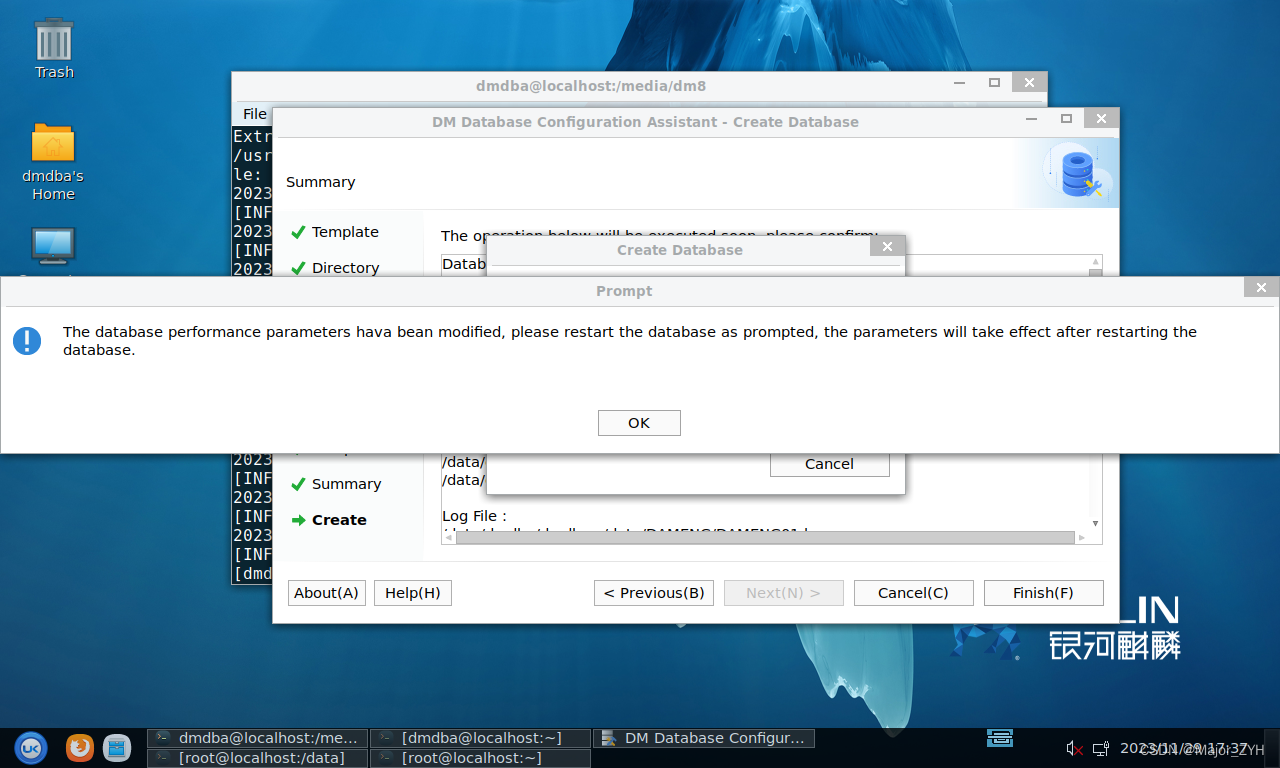Image resolution: width=1280 pixels, height=768 pixels.
Task: Open the Kylin start menu icon
Action: pos(31,747)
